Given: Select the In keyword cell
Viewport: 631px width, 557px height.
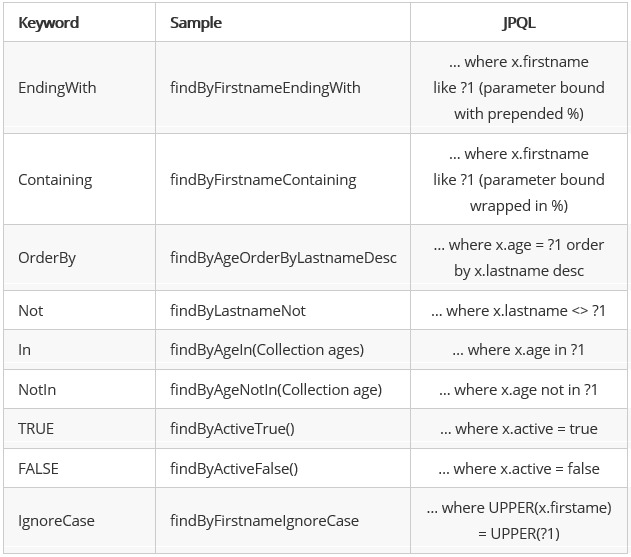Looking at the screenshot, I should (x=25, y=350).
